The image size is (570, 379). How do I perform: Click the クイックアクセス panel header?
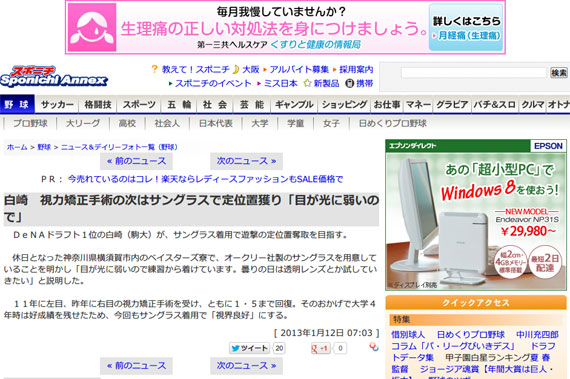click(476, 303)
